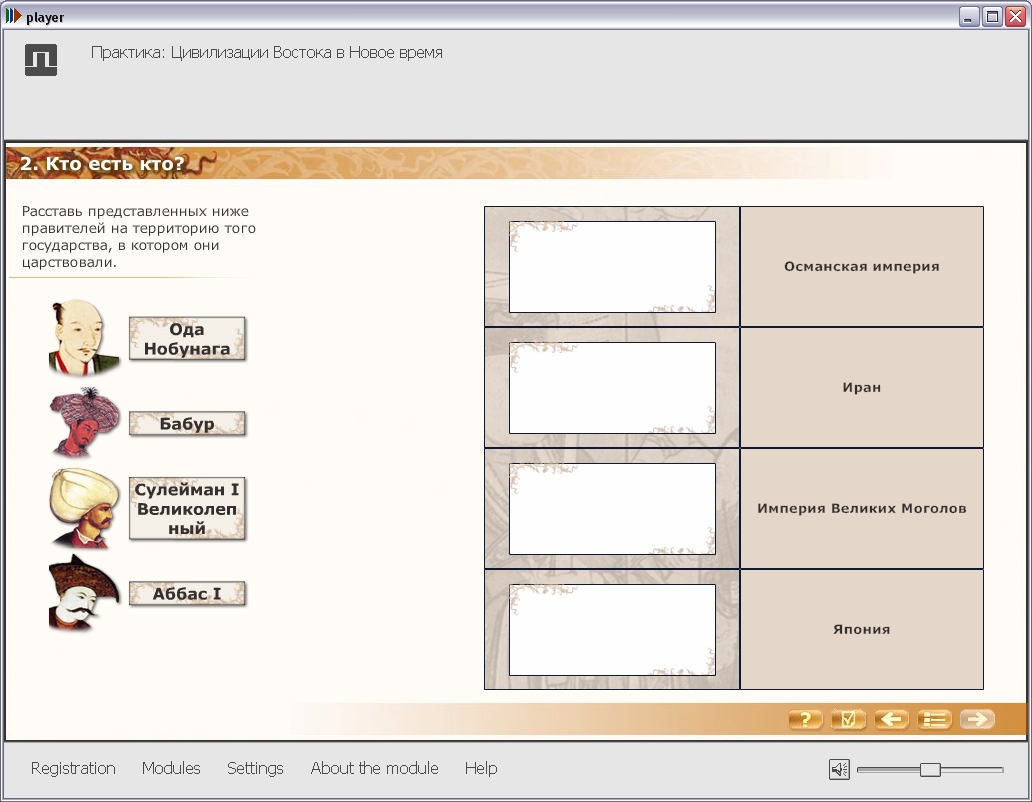Click the volume slider handle
The image size is (1032, 802).
click(x=930, y=769)
